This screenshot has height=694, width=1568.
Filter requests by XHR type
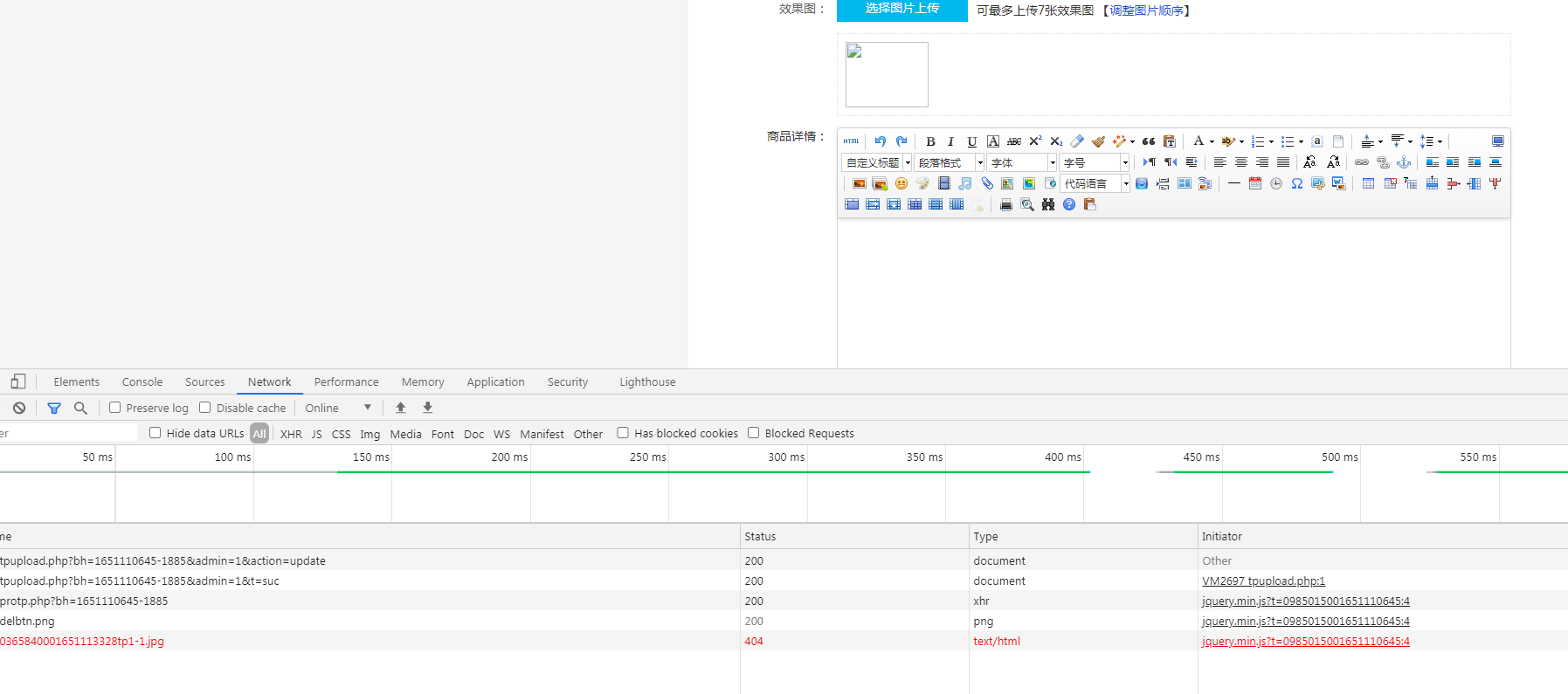click(291, 434)
